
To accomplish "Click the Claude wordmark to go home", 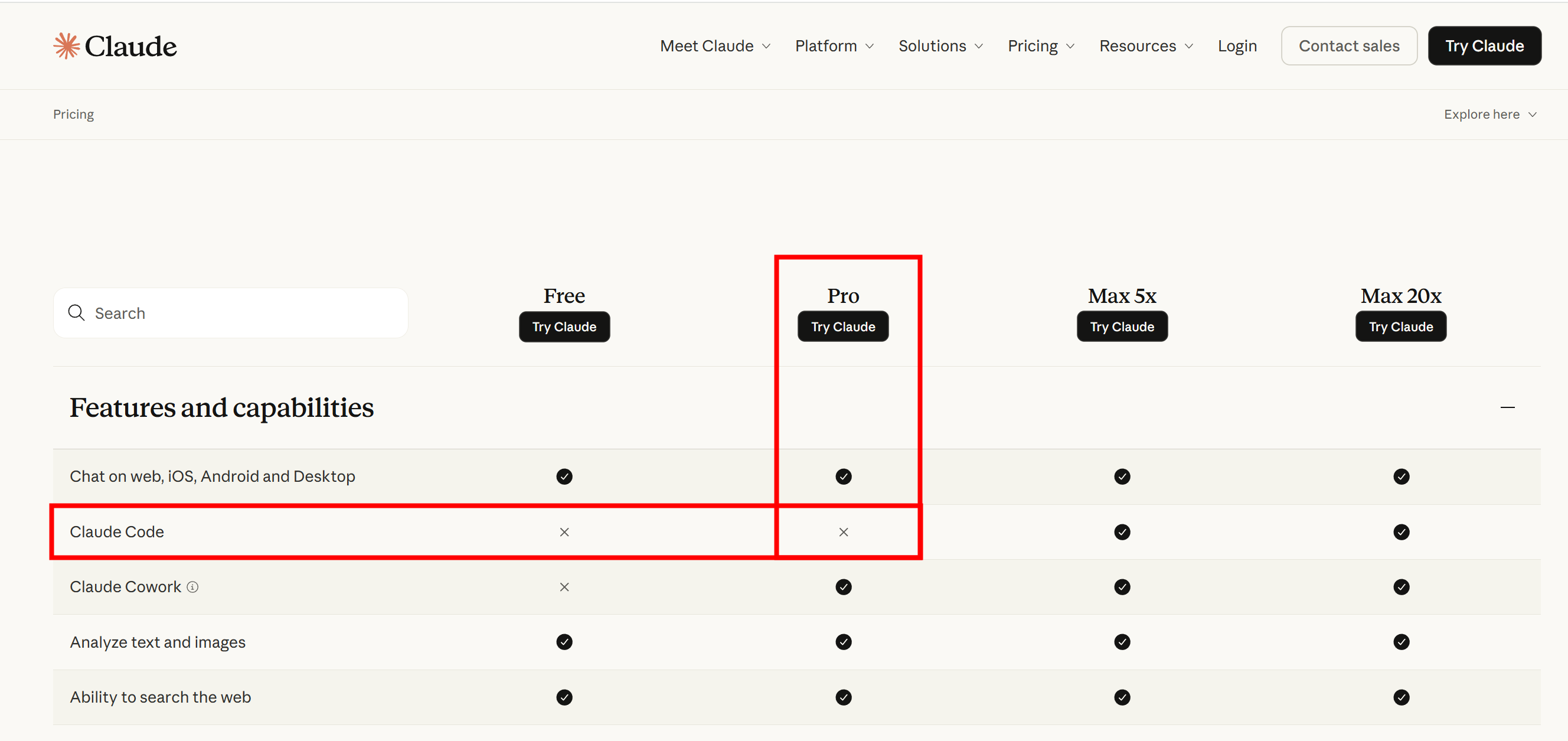I will click(130, 45).
